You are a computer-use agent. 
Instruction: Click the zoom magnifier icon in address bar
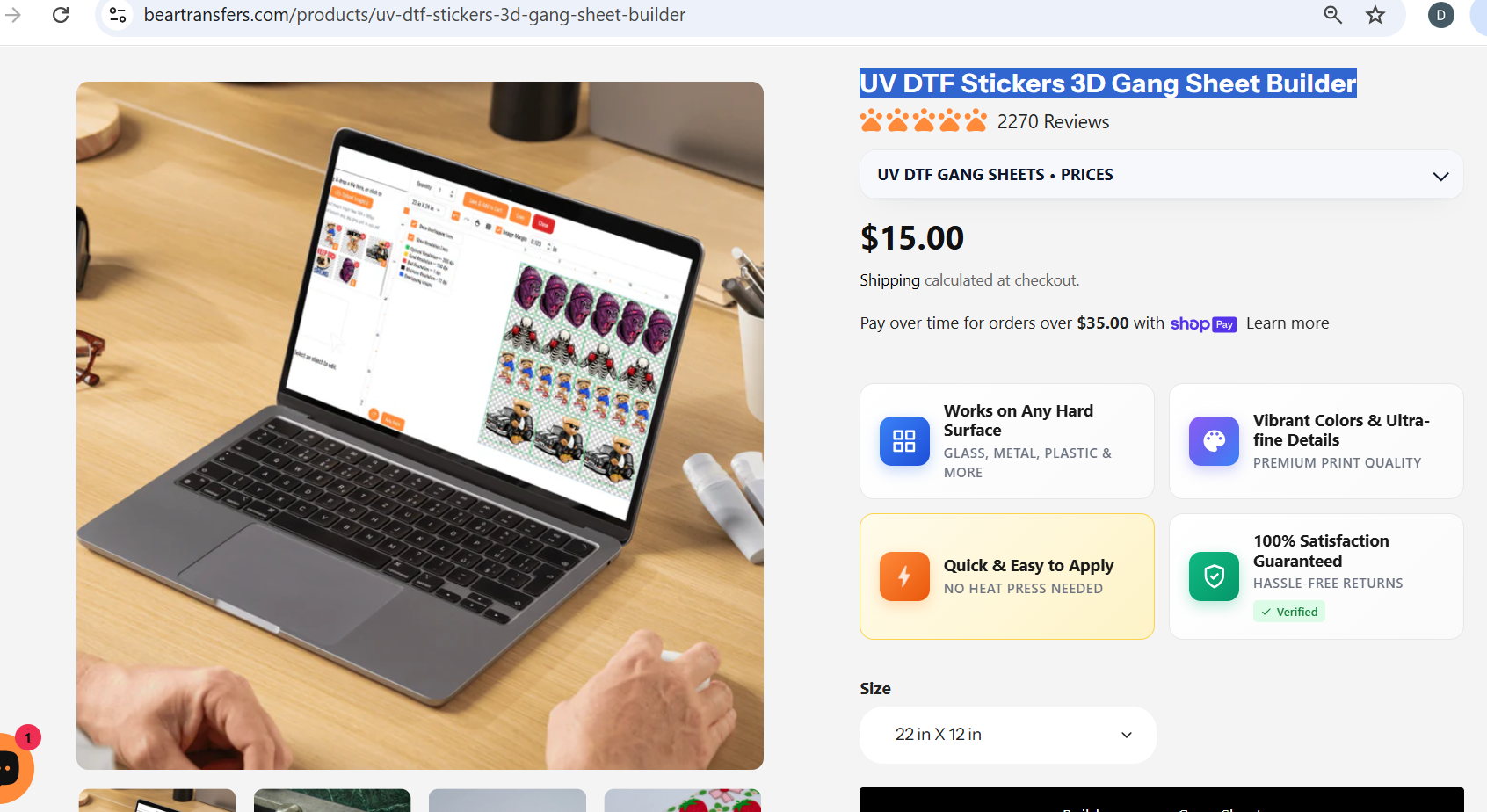[1333, 15]
